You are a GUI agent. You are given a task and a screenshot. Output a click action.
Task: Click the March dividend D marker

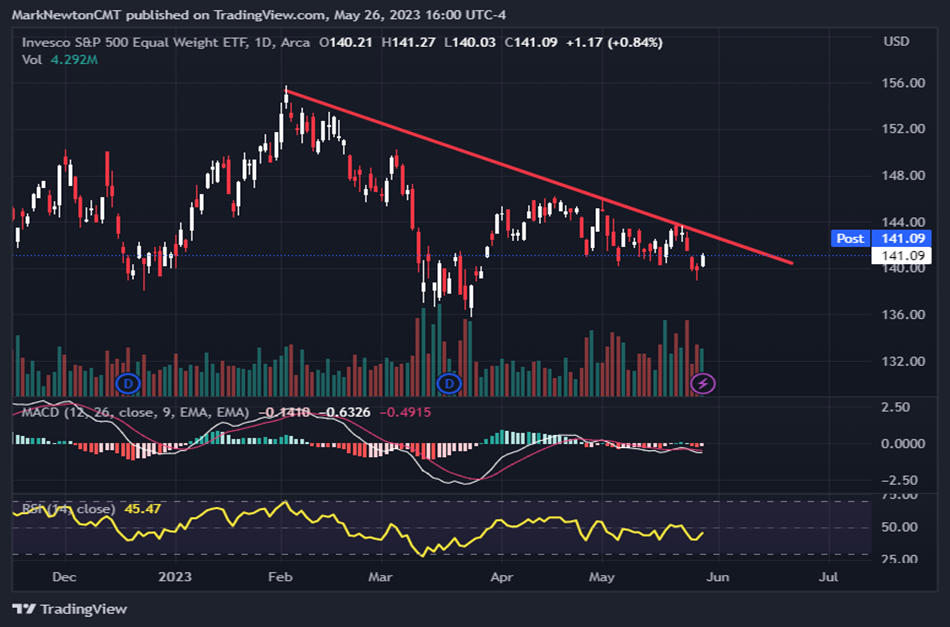(x=449, y=383)
